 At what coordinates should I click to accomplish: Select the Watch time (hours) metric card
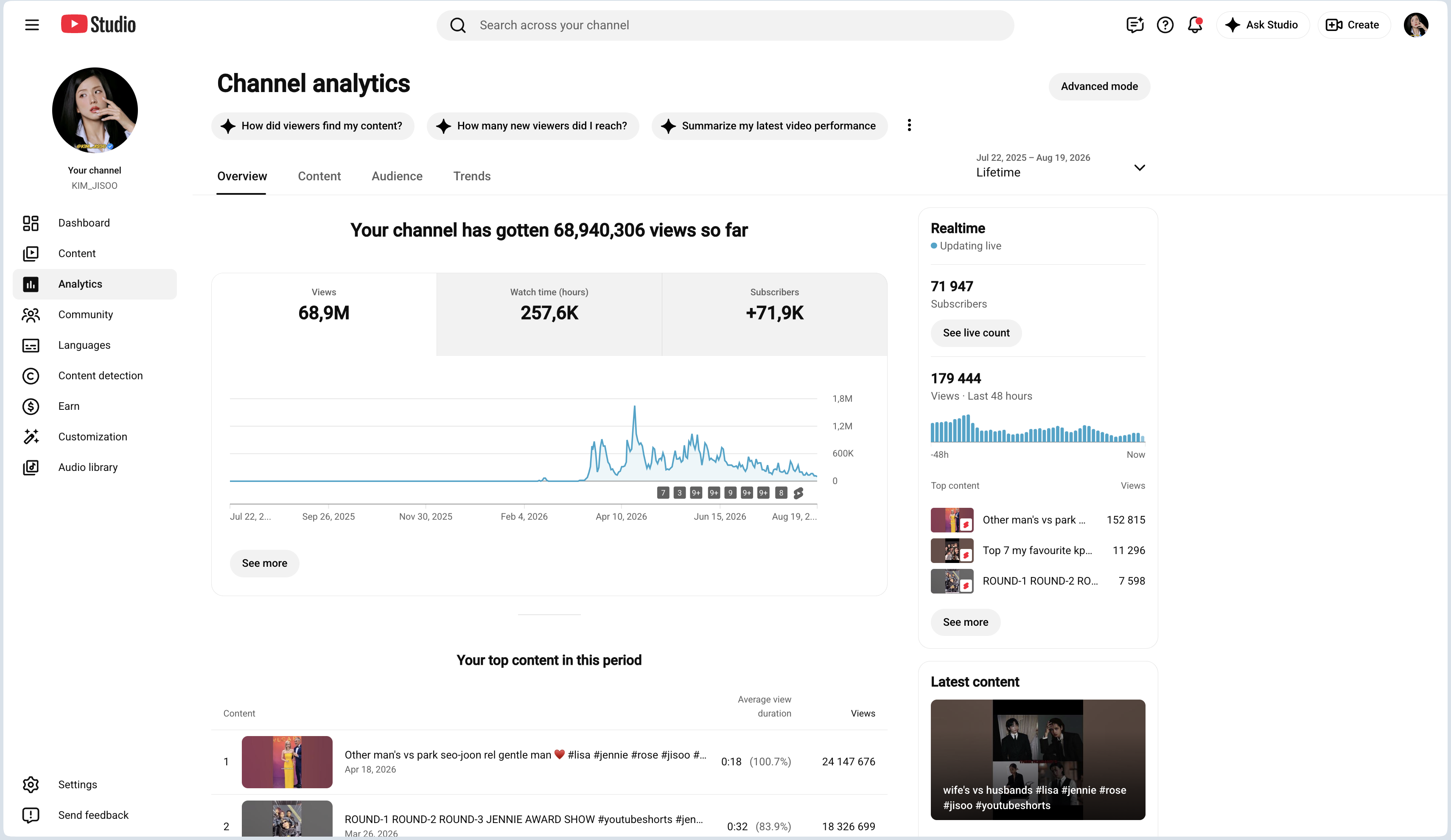pyautogui.click(x=549, y=314)
